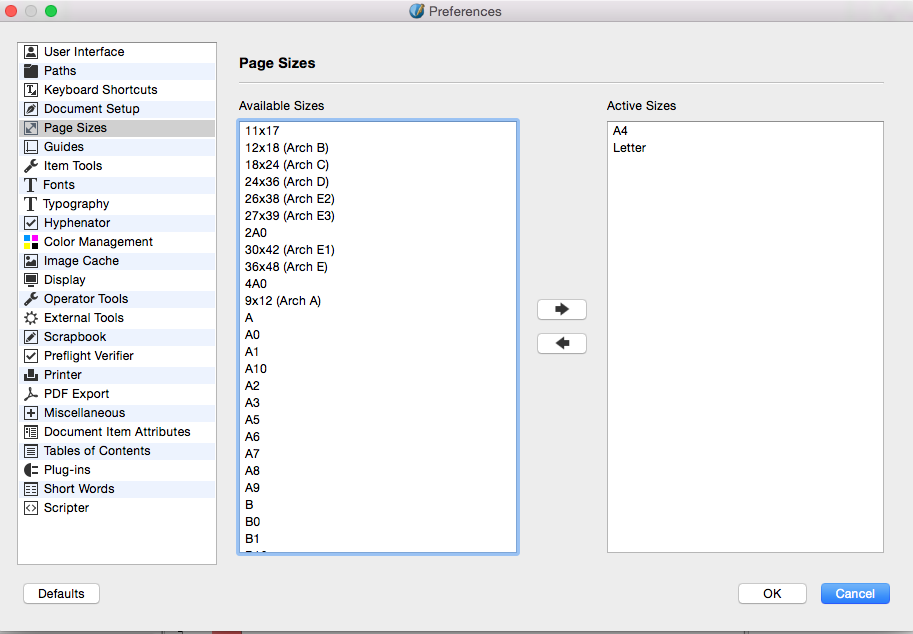Screen dimensions: 913x634
Task: Pick A3 from the Available Sizes list
Action: coord(252,403)
